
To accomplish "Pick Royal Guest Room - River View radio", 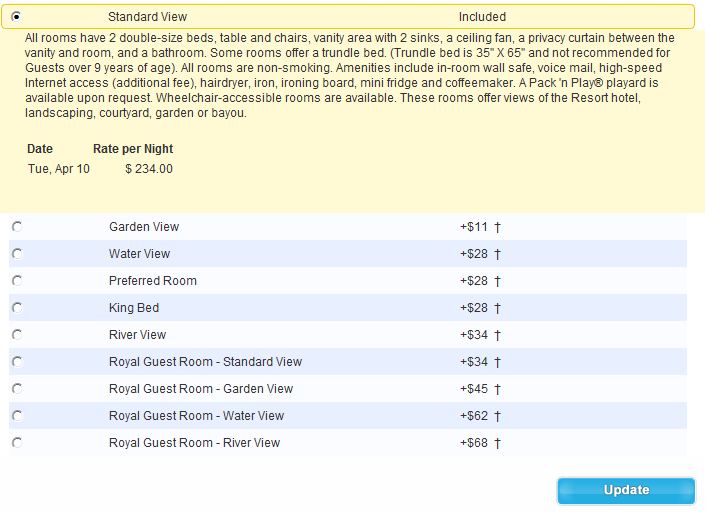I will [17, 442].
